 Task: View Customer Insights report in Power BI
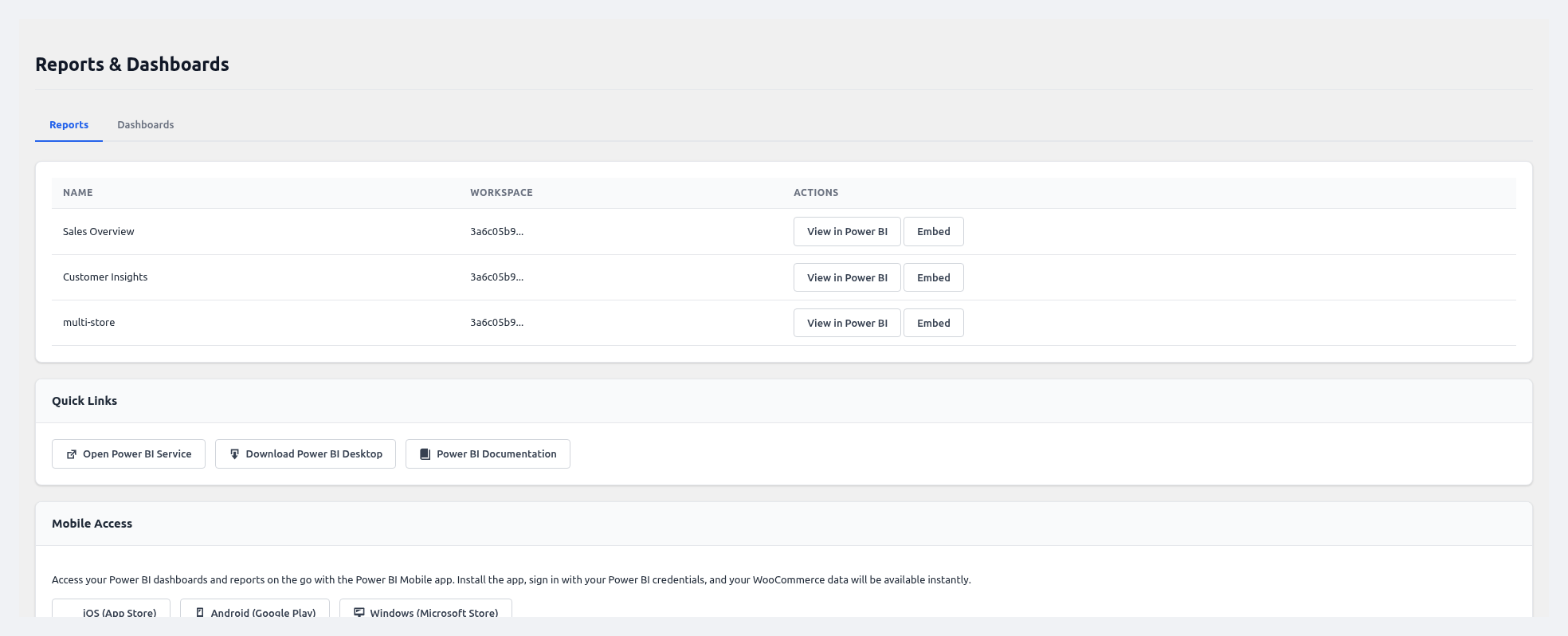click(x=847, y=277)
